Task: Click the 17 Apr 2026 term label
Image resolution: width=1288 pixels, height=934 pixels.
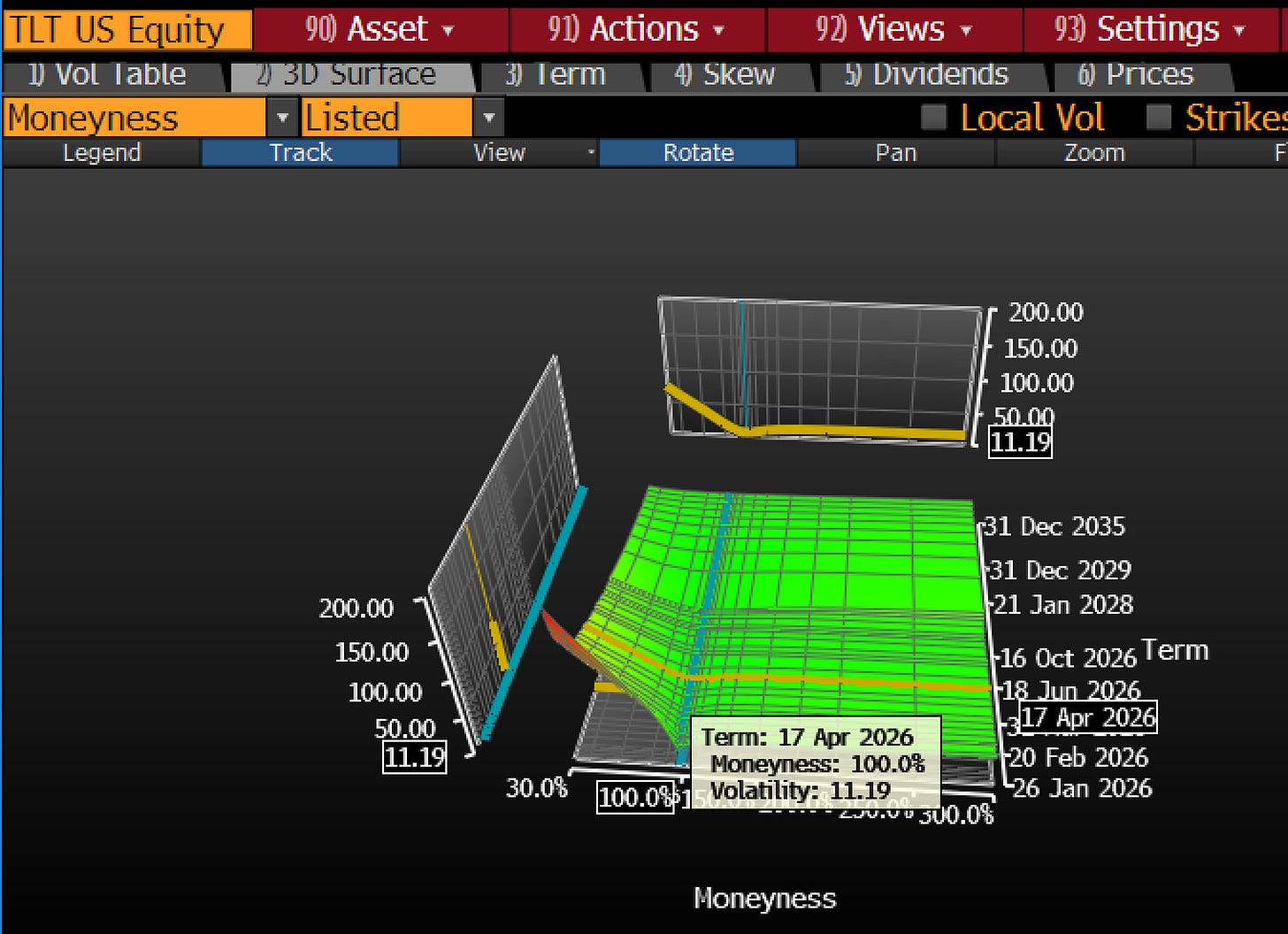Action: (1088, 717)
